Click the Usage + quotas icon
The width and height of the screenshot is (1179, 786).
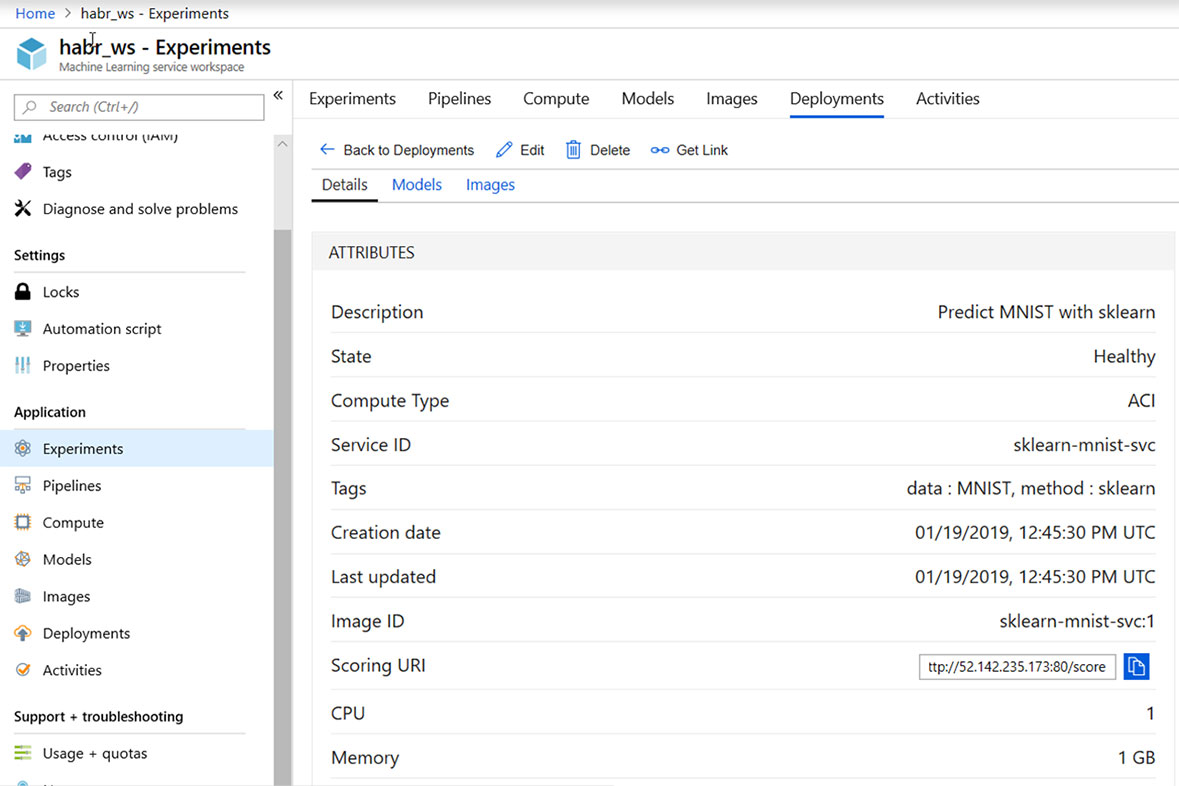(23, 754)
